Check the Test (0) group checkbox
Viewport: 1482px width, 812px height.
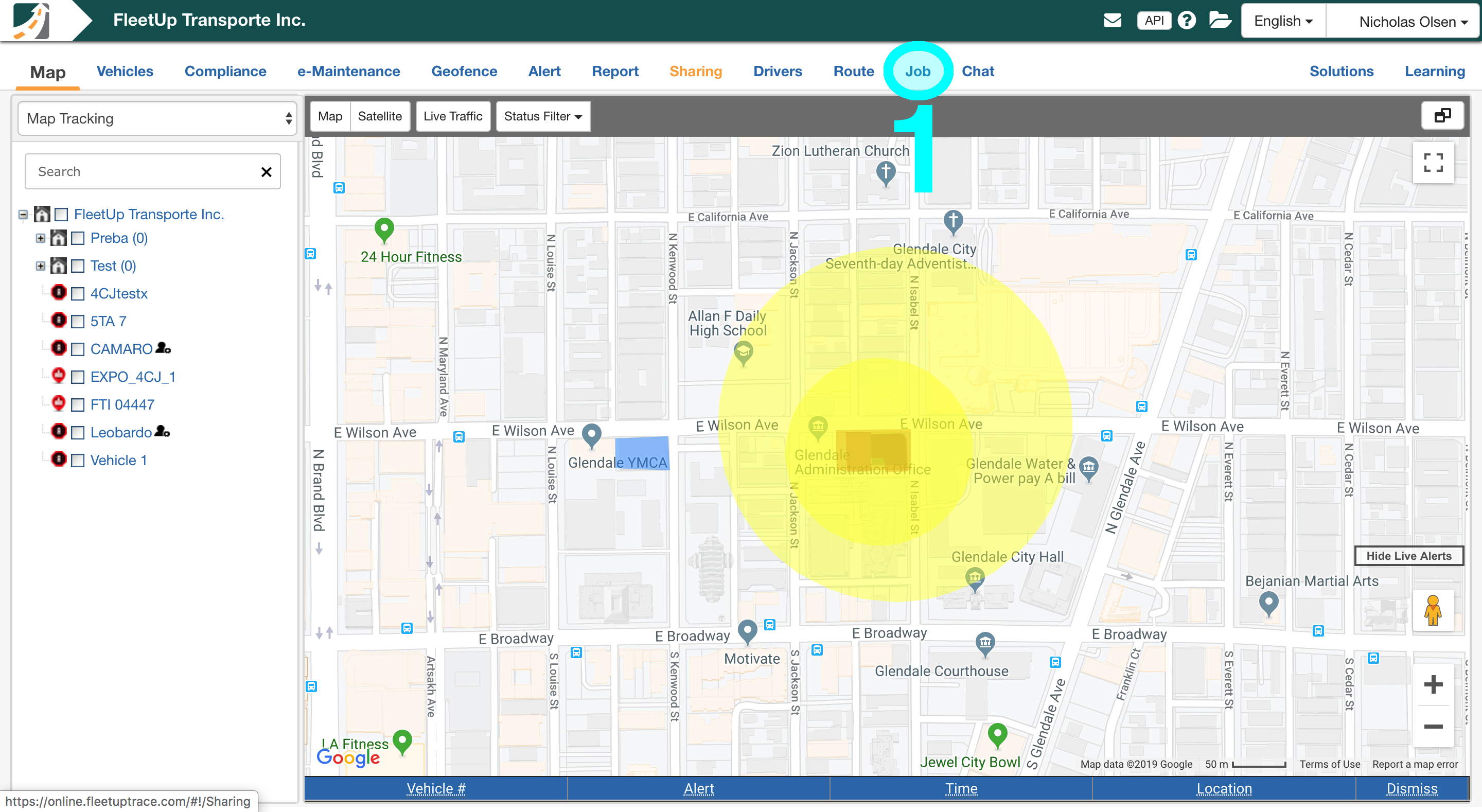(x=78, y=266)
